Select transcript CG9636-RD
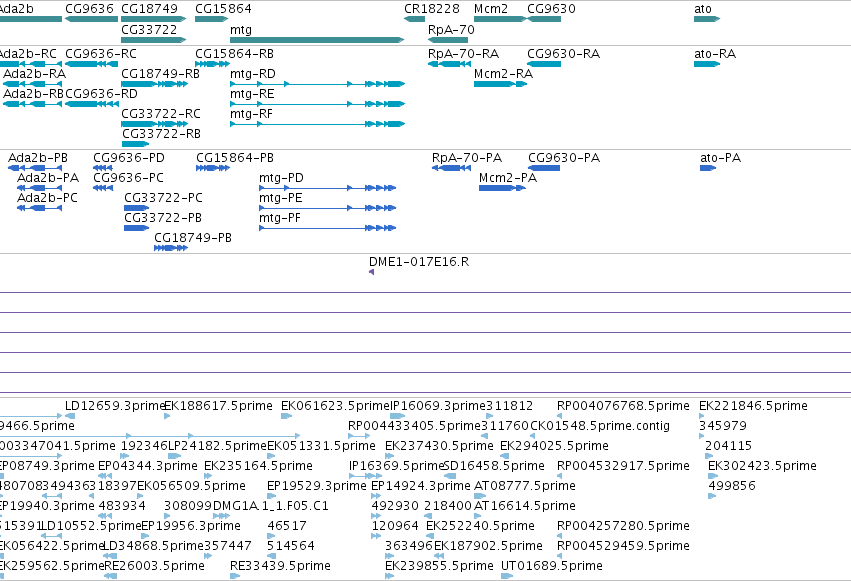This screenshot has width=851, height=581. pos(92,104)
